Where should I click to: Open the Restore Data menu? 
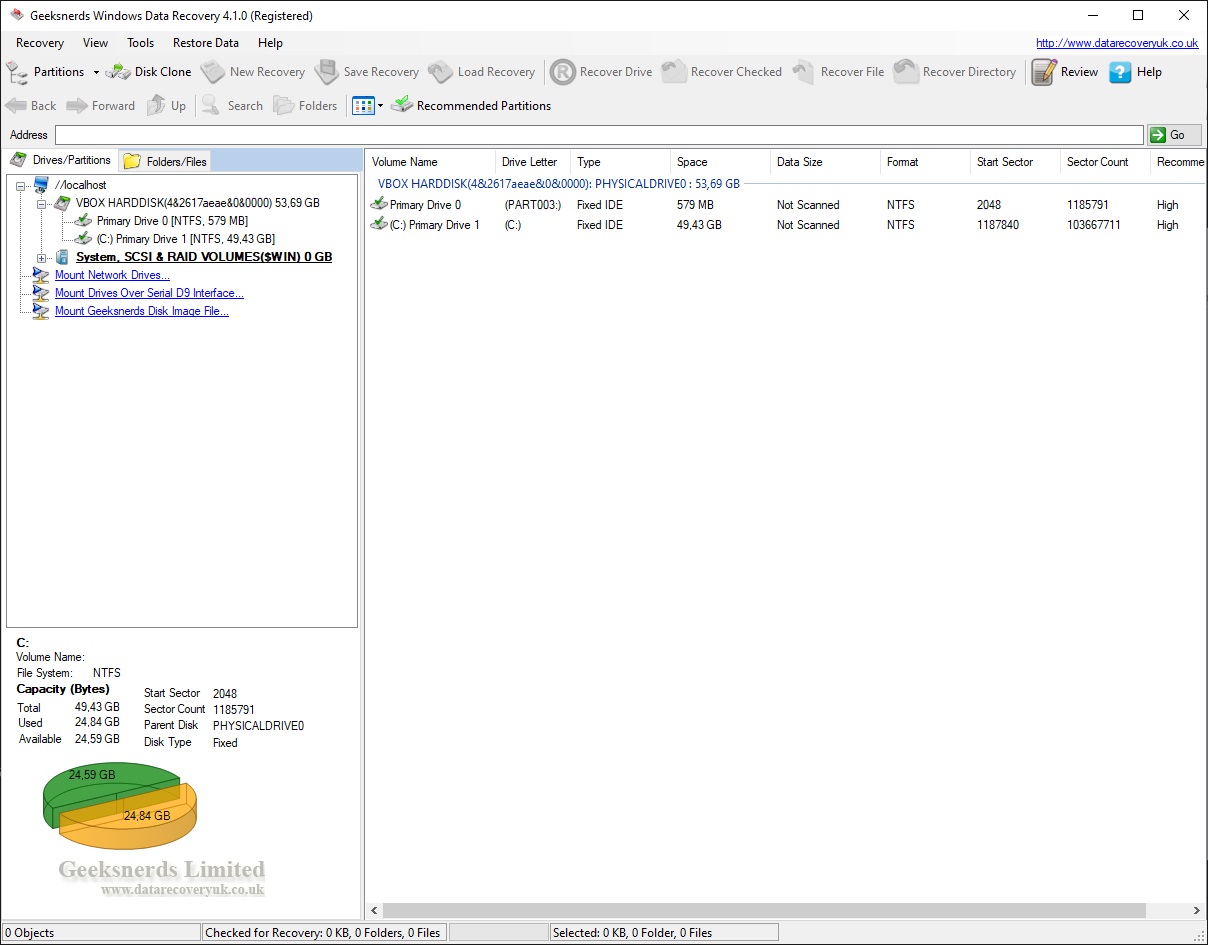point(206,43)
